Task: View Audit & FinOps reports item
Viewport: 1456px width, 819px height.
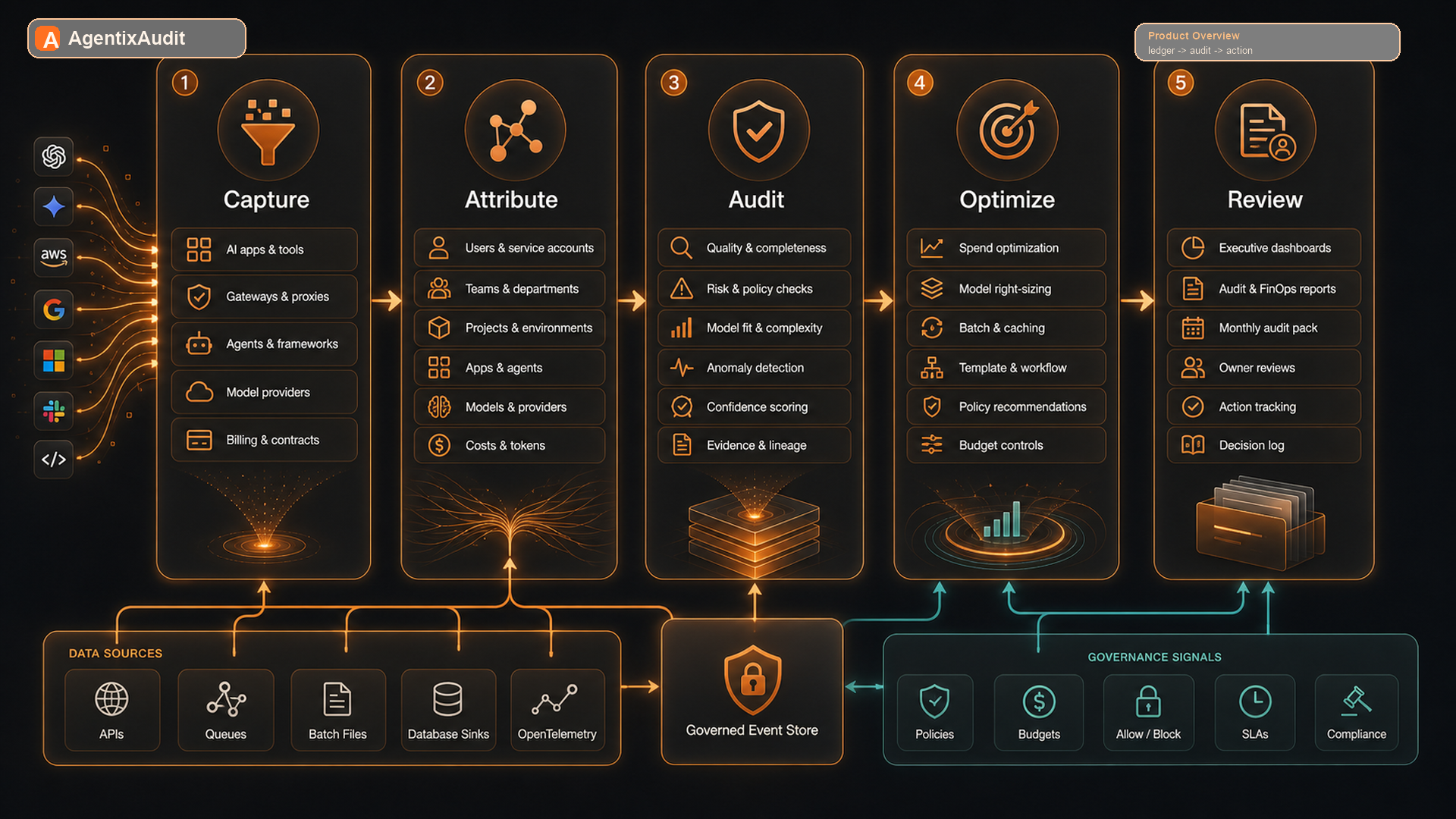Action: click(1264, 289)
